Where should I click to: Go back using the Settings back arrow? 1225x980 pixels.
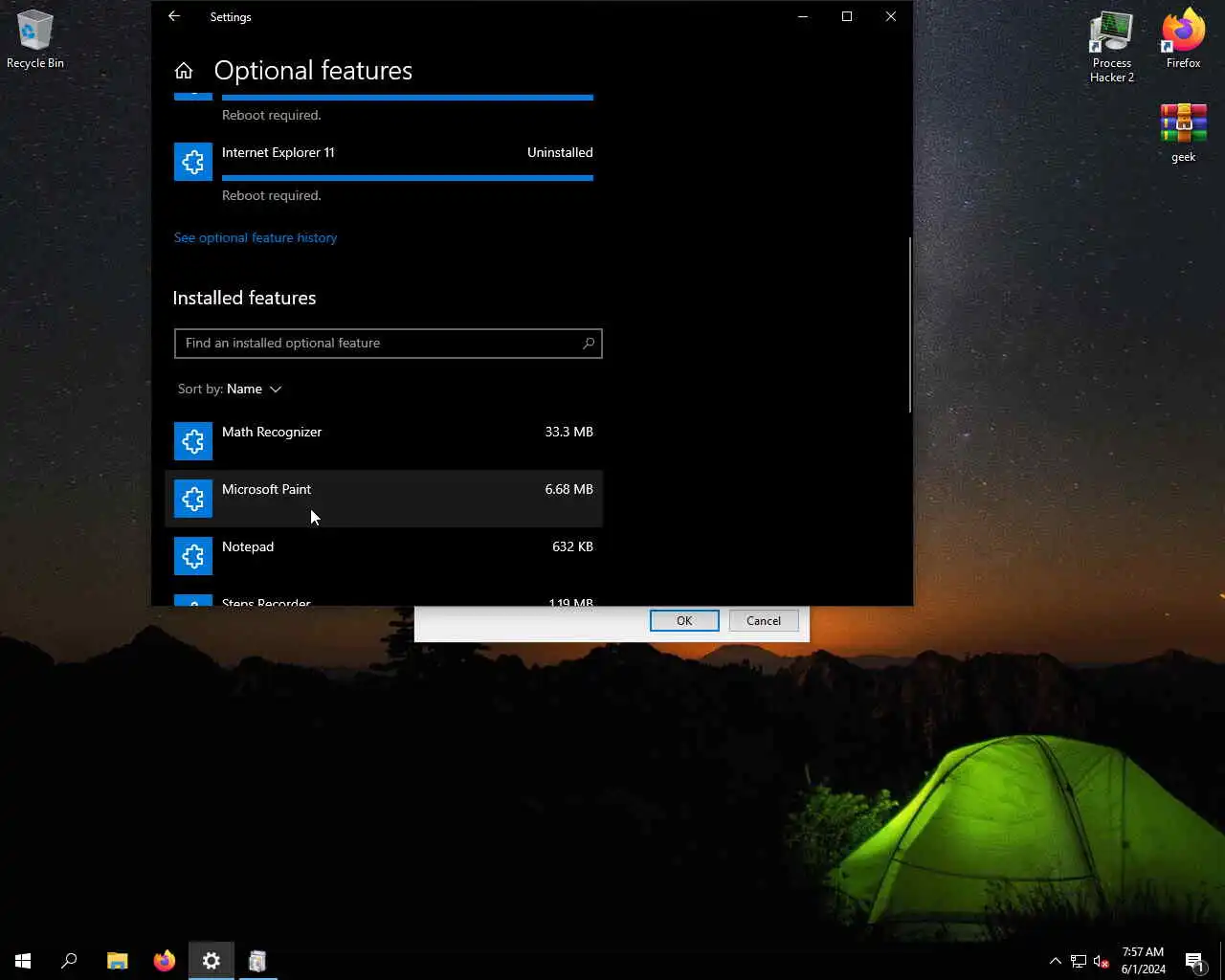pos(174,16)
